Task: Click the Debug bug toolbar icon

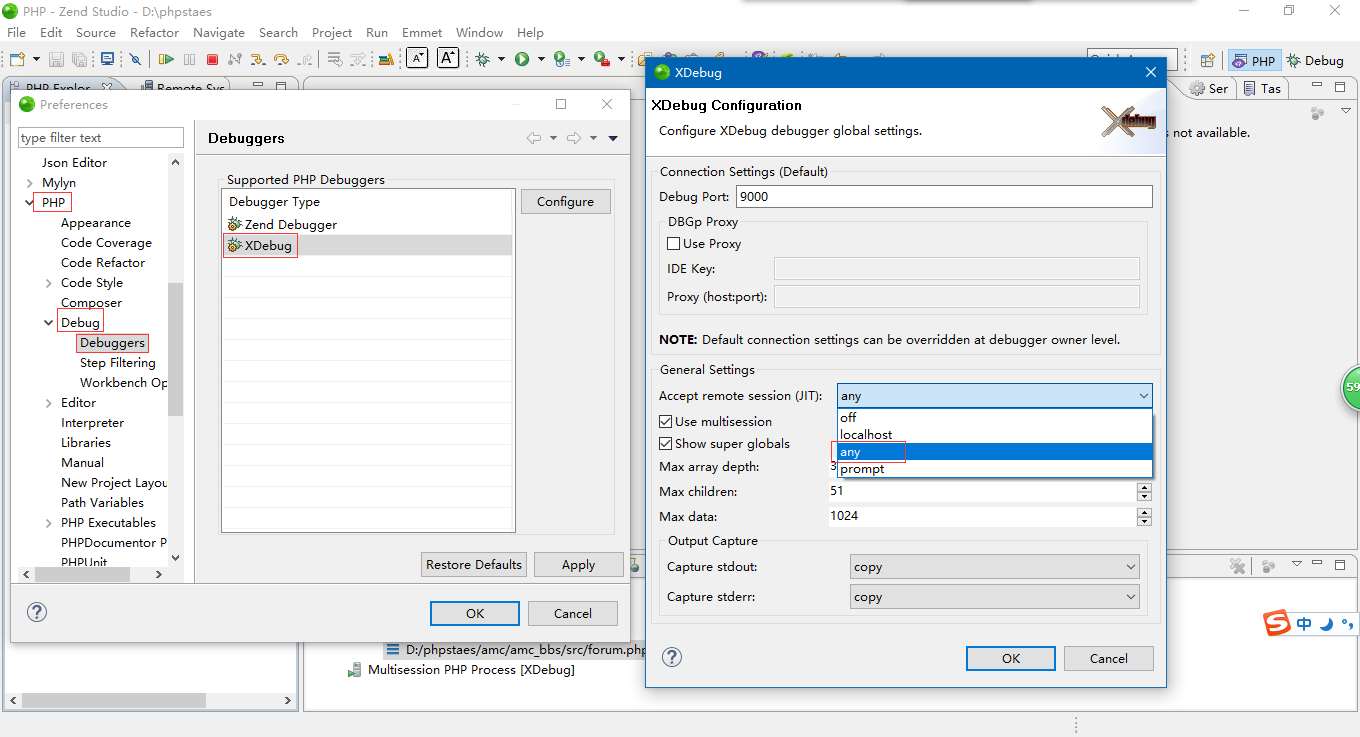Action: point(482,59)
